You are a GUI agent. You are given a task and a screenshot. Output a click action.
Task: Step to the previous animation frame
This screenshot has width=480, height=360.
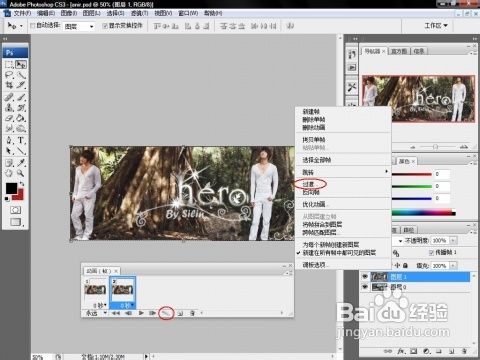pos(128,313)
